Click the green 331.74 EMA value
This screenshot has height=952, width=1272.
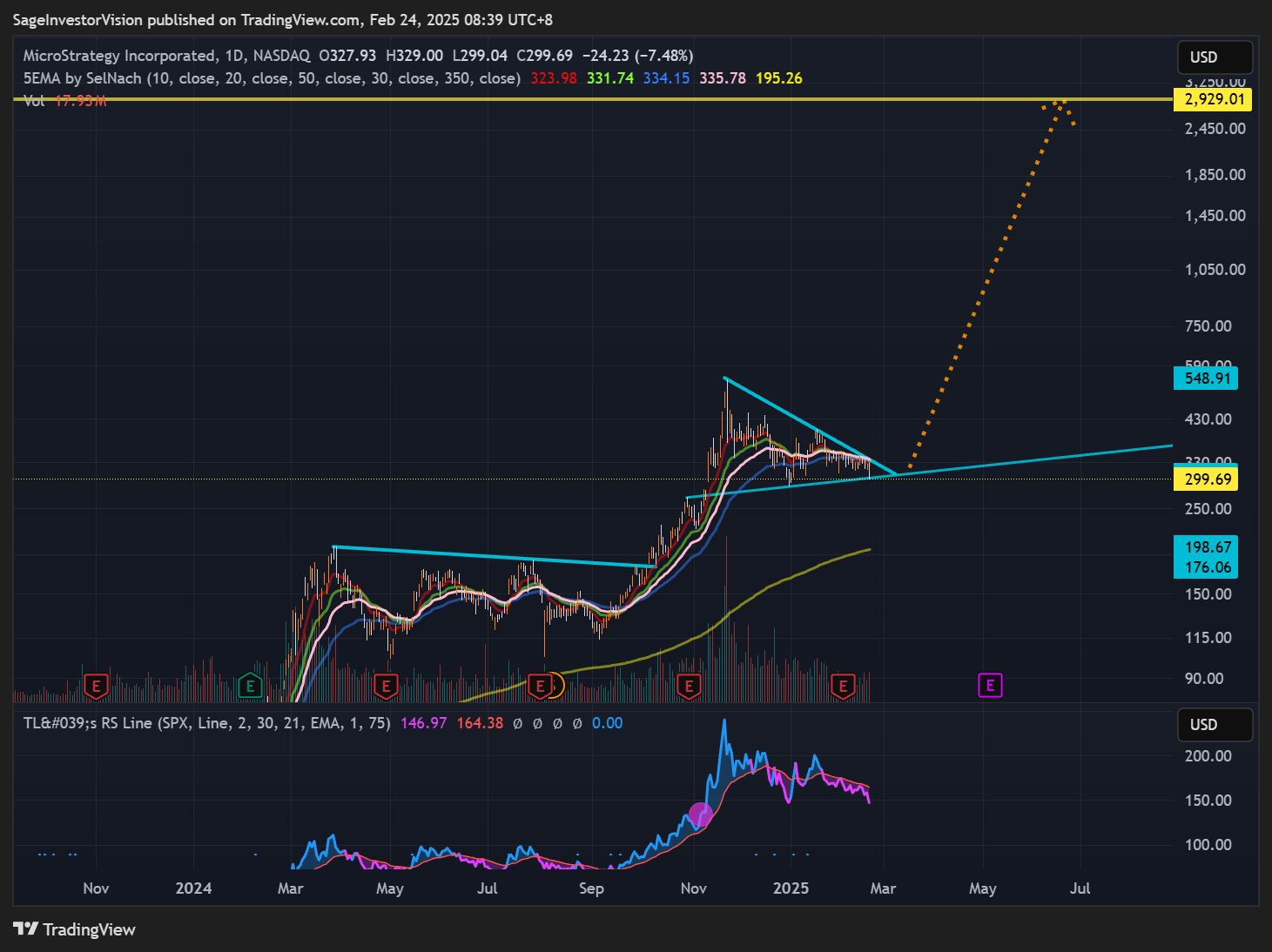coord(610,78)
